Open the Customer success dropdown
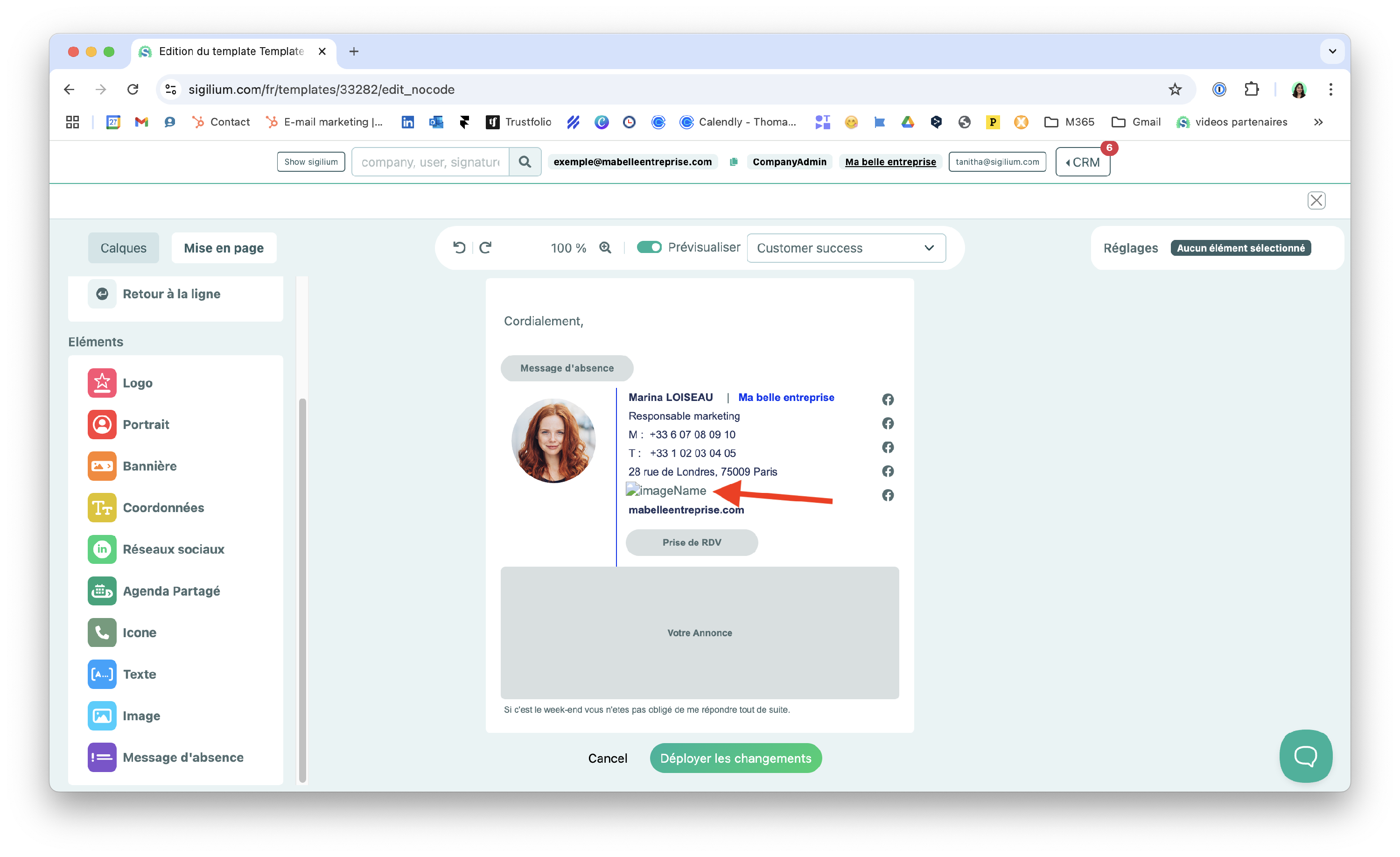This screenshot has width=1400, height=857. 846,248
